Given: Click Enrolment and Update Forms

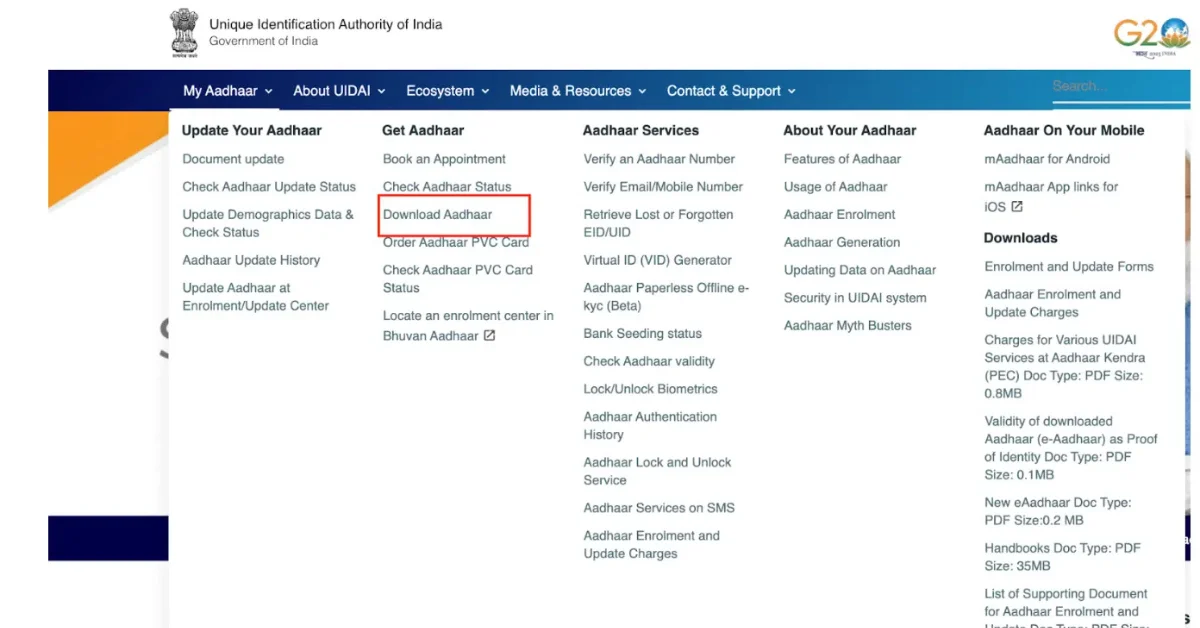Looking at the screenshot, I should [1069, 266].
